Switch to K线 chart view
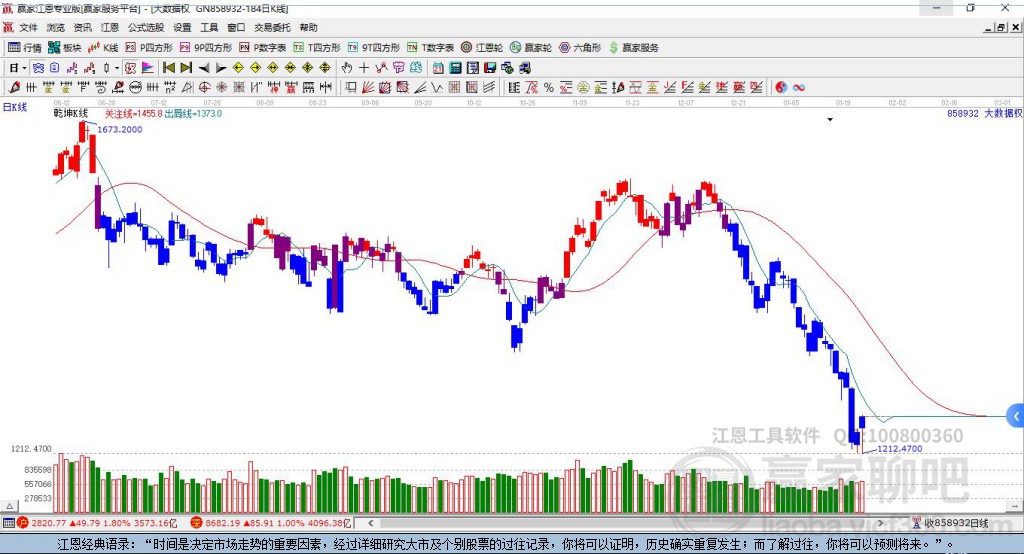The width and height of the screenshot is (1024, 554). [x=103, y=48]
